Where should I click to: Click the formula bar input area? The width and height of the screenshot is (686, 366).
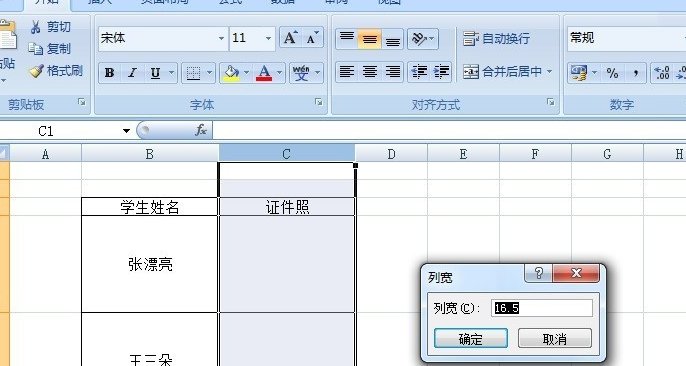[449, 130]
